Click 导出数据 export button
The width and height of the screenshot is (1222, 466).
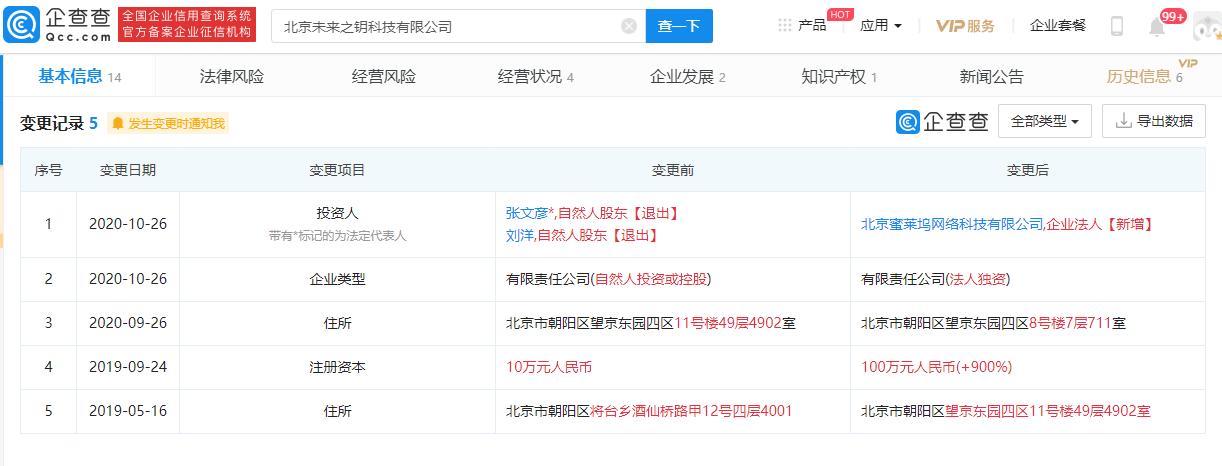coord(1154,121)
